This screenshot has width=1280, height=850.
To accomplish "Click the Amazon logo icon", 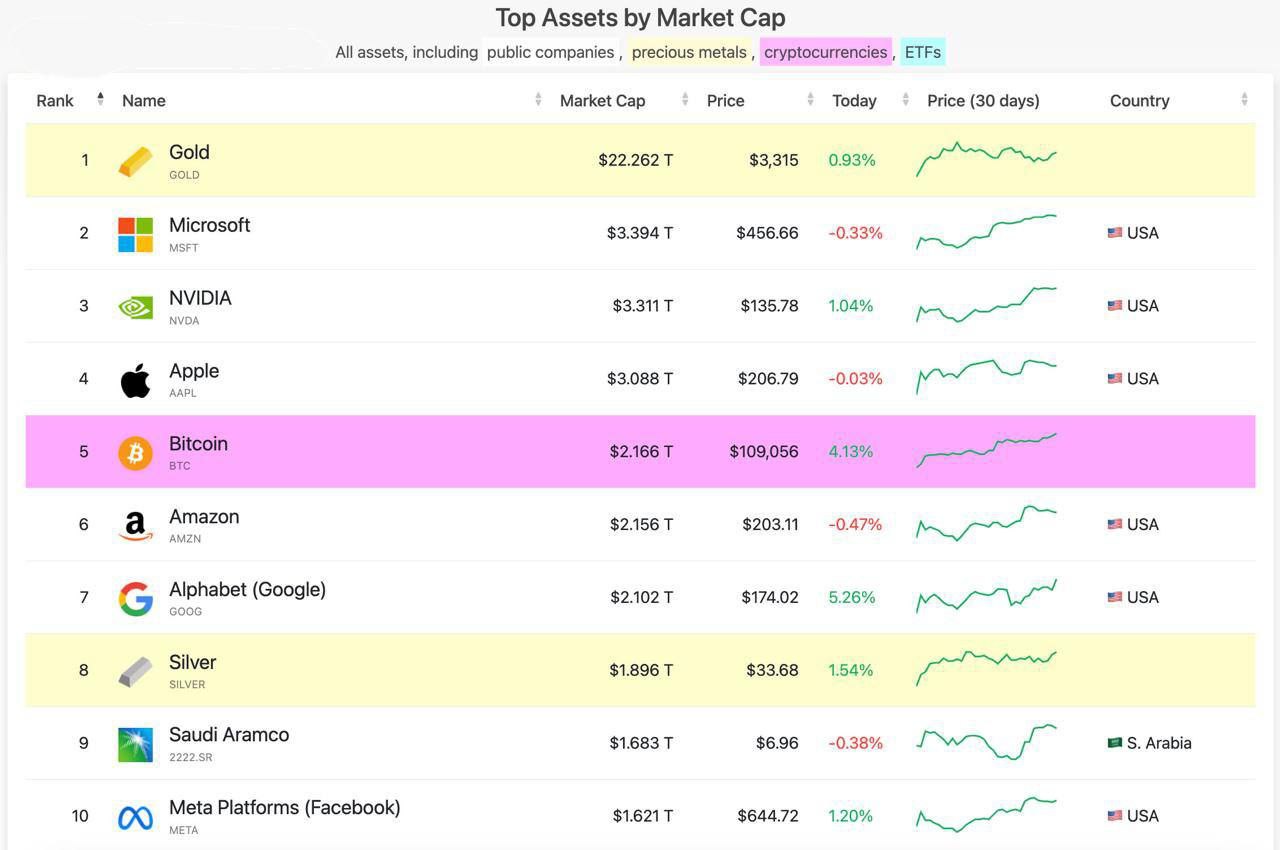I will pos(135,526).
